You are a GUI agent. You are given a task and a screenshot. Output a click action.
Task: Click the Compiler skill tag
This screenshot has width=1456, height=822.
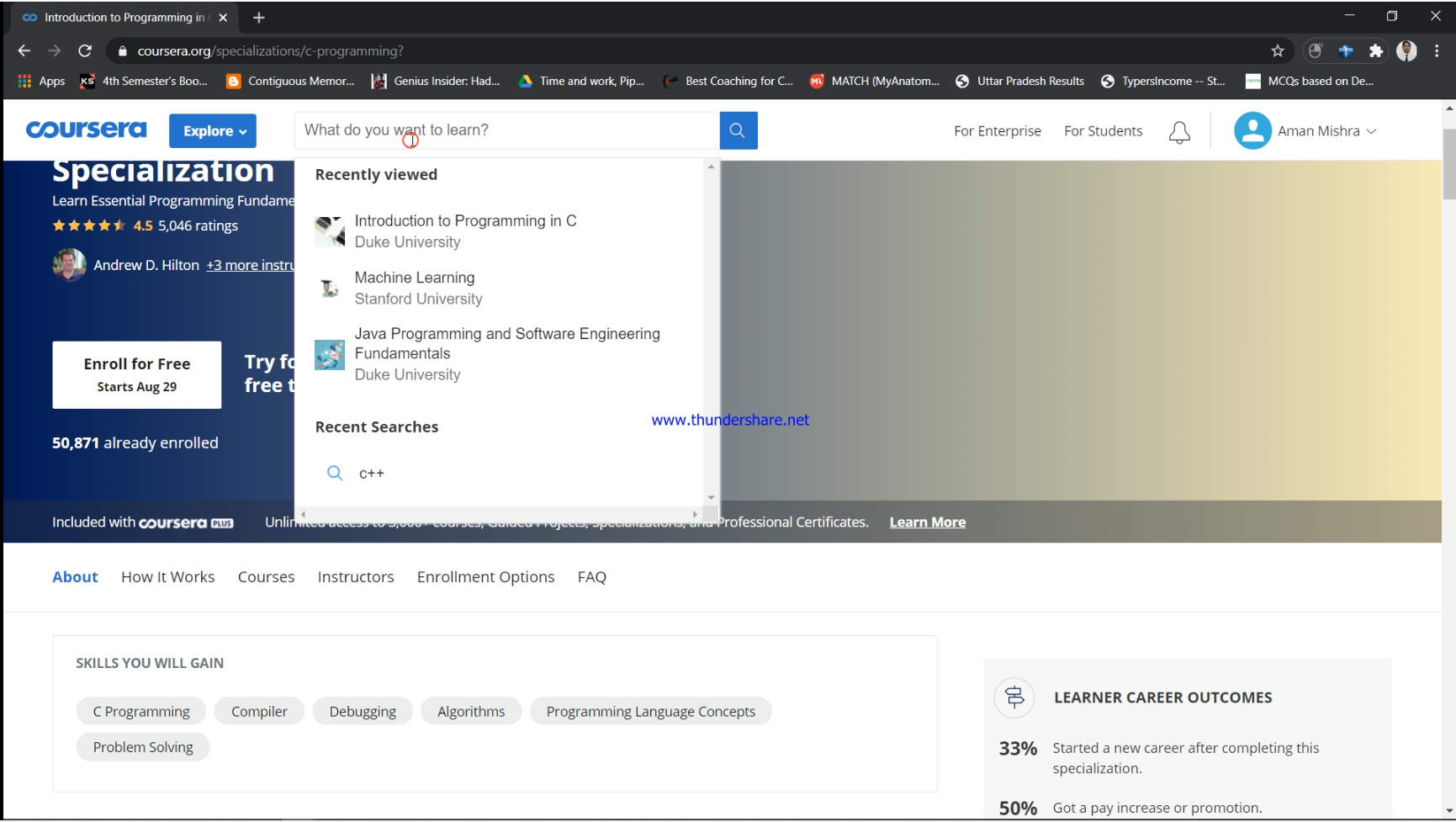259,712
